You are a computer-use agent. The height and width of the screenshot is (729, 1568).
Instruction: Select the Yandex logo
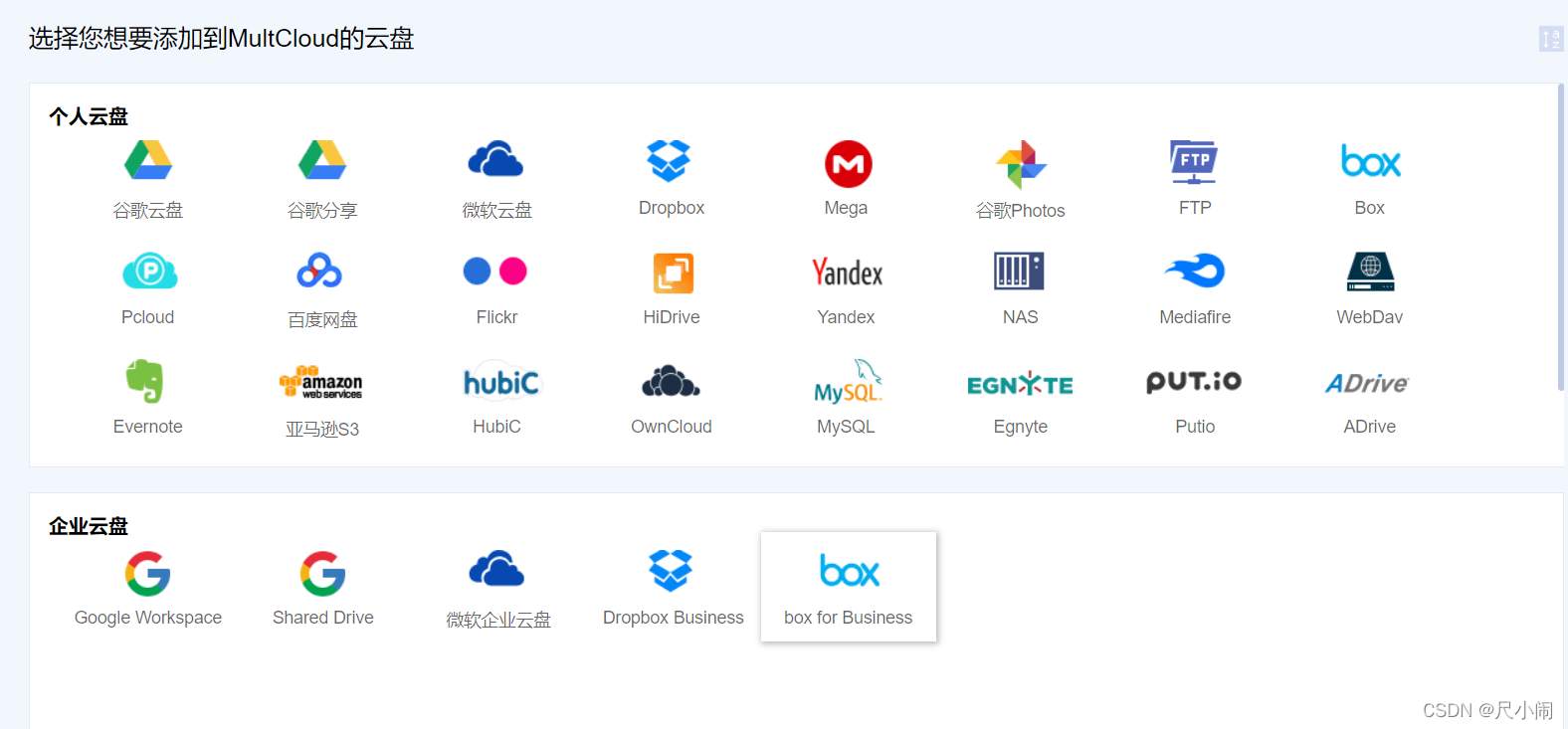click(x=848, y=273)
